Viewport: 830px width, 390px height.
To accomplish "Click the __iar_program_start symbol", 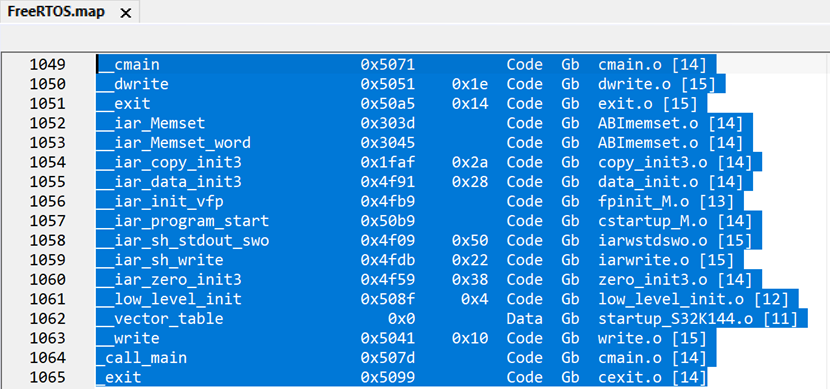I will (183, 221).
